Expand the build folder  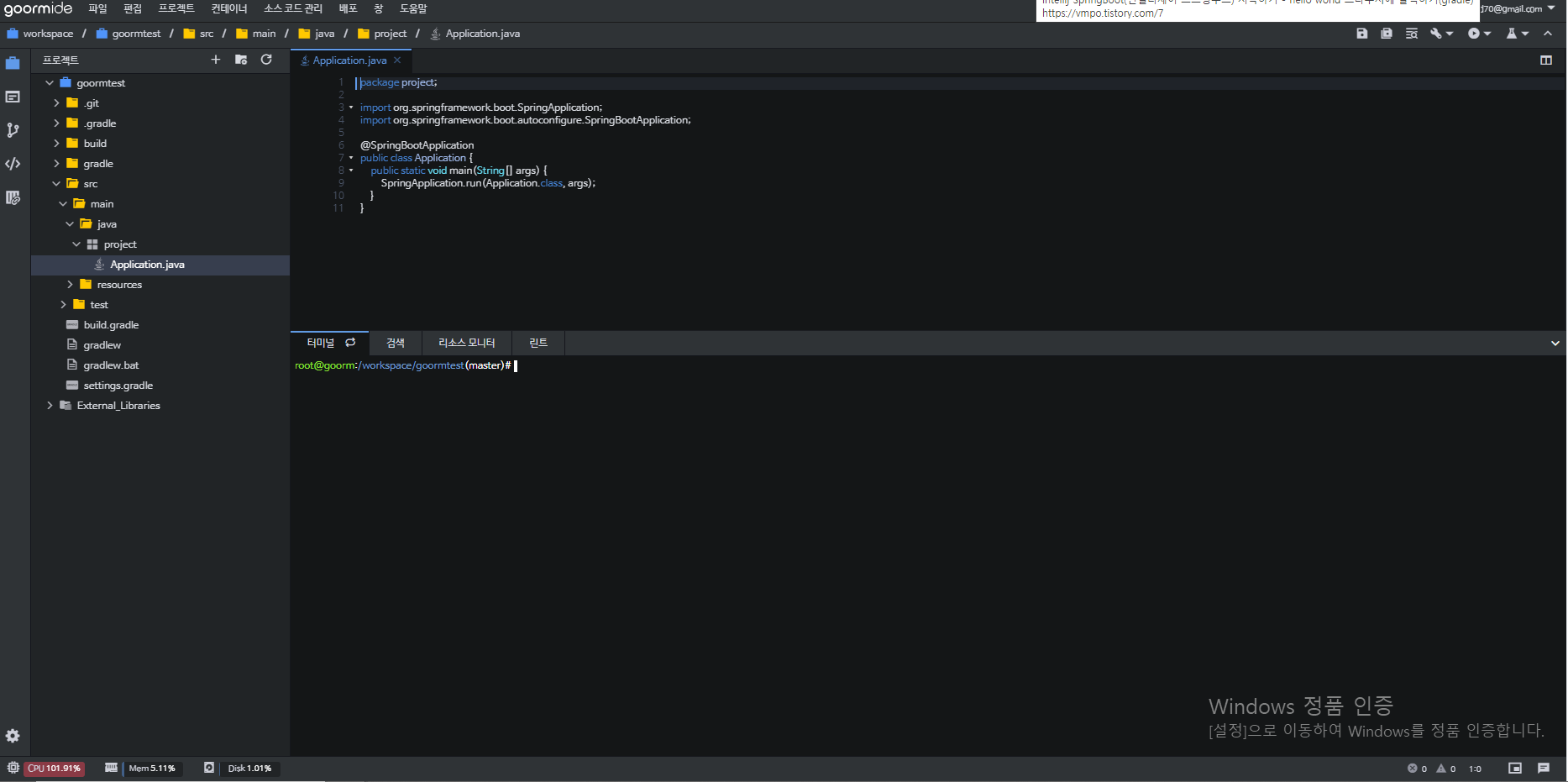[56, 144]
